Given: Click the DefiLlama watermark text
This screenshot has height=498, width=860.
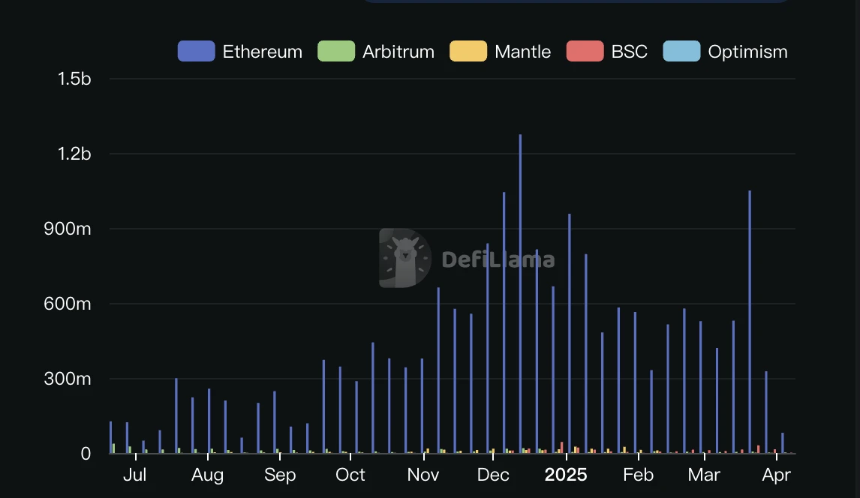Looking at the screenshot, I should 498,260.
